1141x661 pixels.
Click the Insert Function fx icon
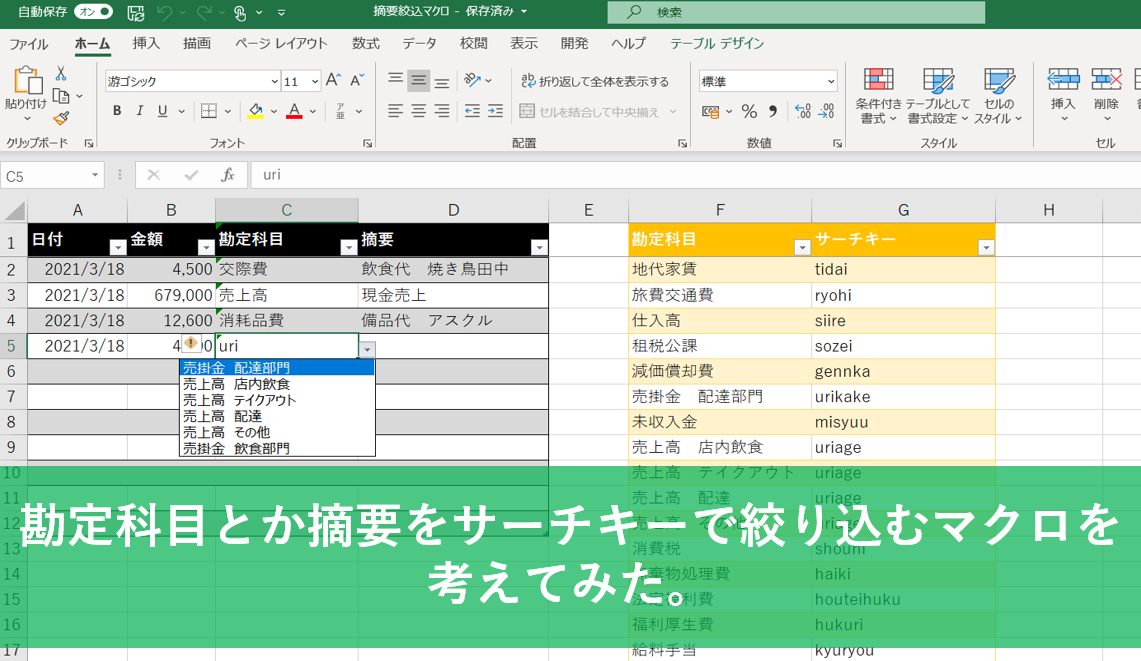(x=228, y=175)
